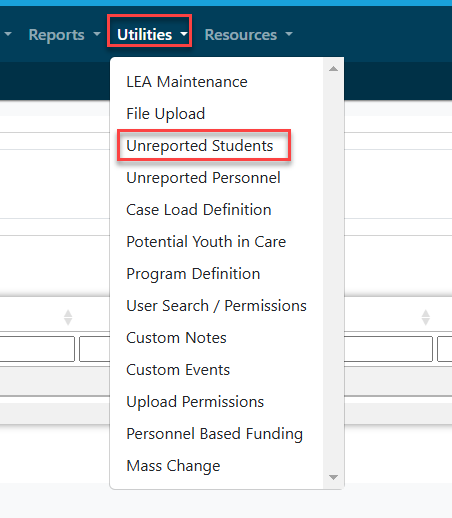This screenshot has height=518, width=452.
Task: Open Program Definition item
Action: [x=193, y=274]
